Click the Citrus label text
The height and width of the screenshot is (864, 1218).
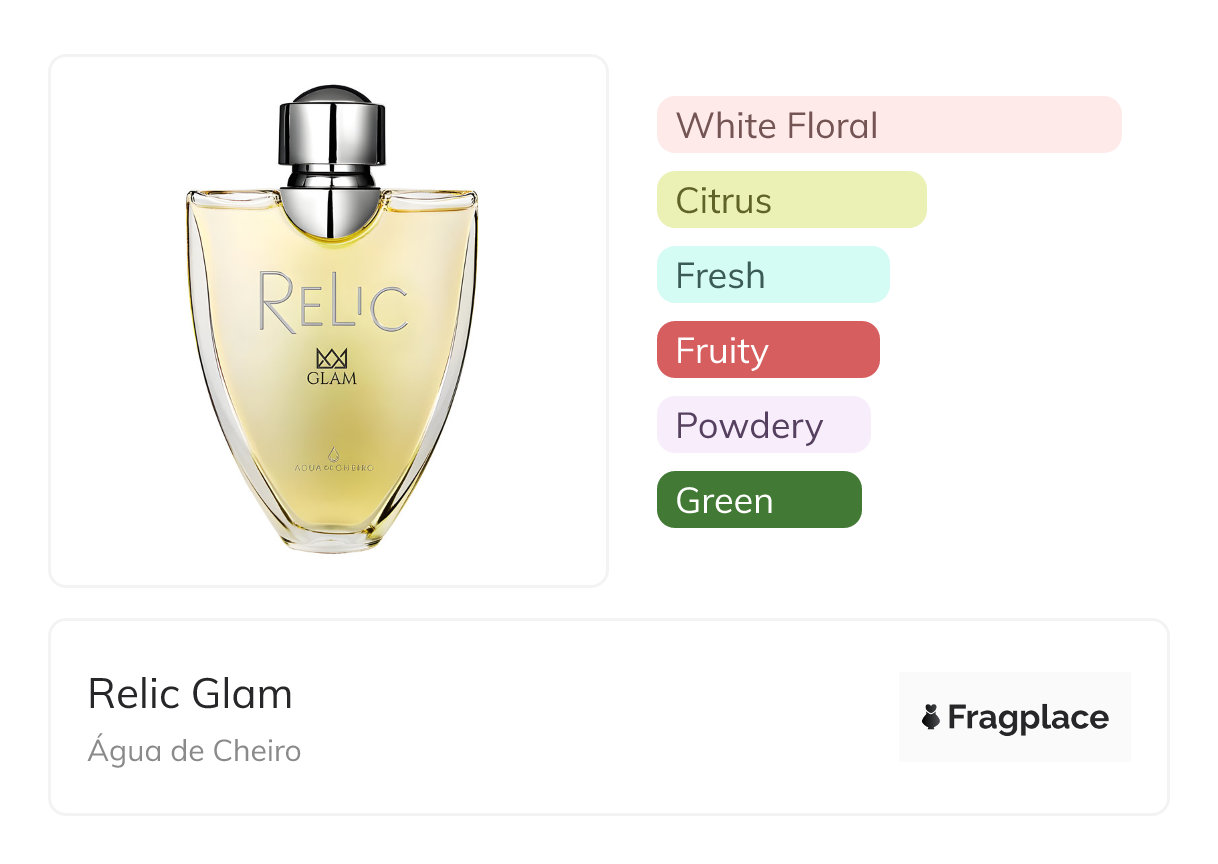tap(723, 201)
